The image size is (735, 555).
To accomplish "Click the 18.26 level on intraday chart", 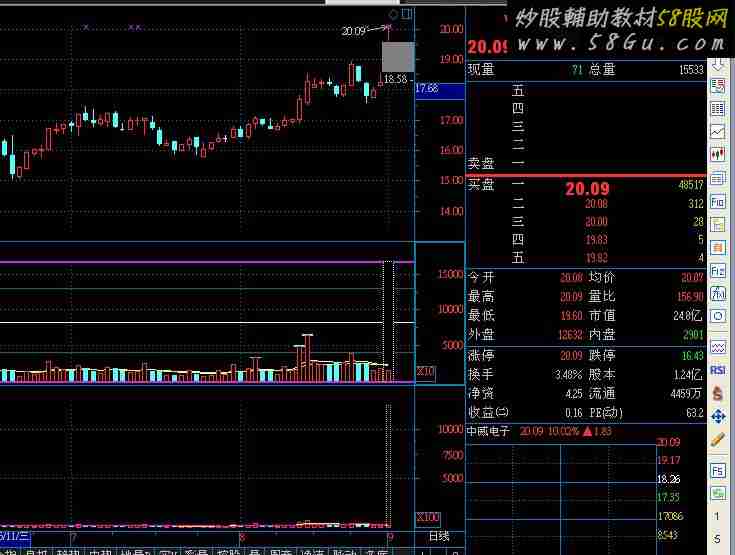I will point(668,479).
